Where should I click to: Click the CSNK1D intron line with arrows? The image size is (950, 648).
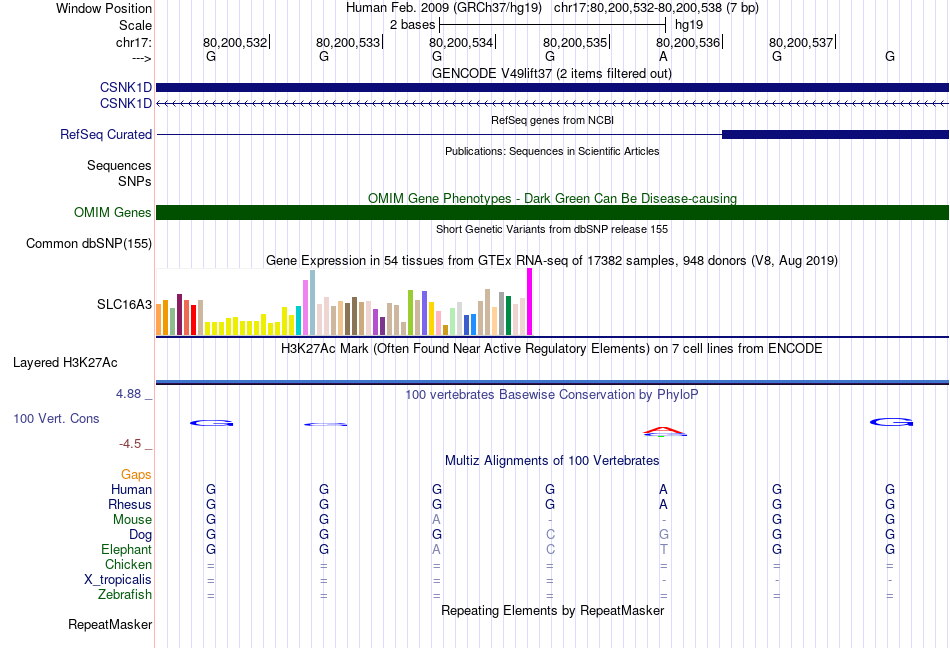[x=552, y=104]
